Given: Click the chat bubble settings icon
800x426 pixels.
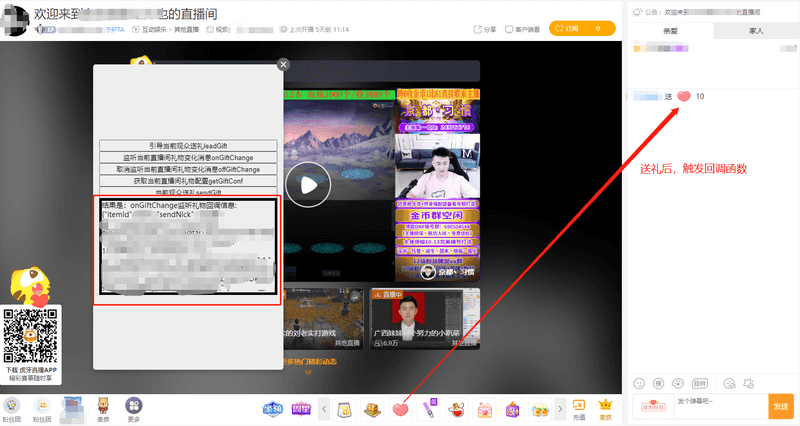Looking at the screenshot, I should [x=730, y=383].
